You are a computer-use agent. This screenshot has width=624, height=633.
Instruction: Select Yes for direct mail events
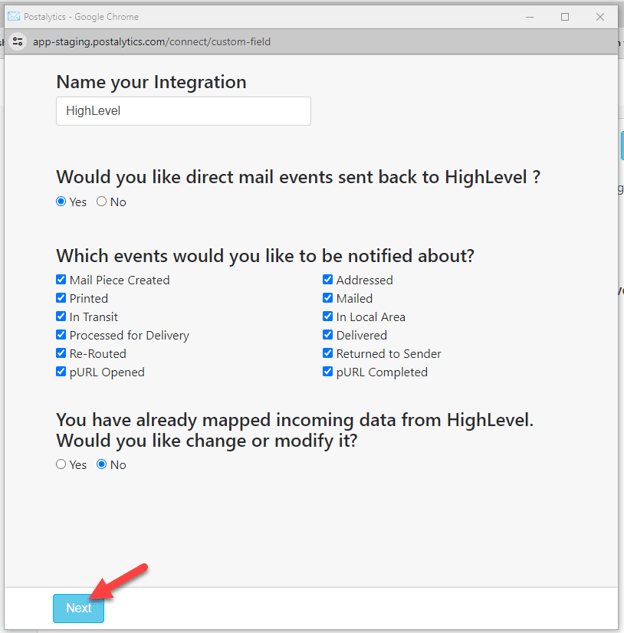click(61, 201)
